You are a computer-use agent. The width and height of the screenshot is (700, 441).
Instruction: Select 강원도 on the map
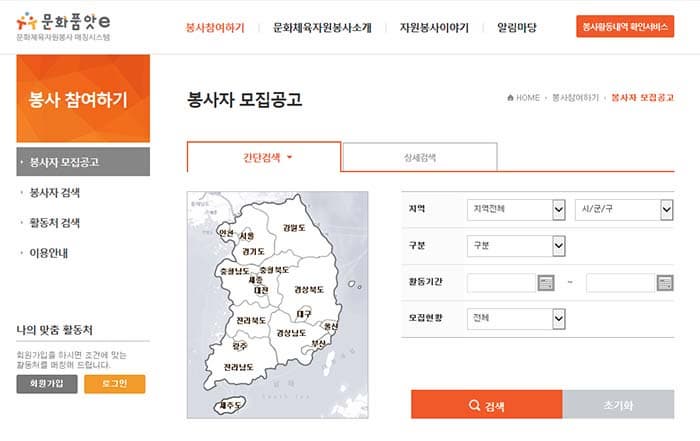pyautogui.click(x=294, y=228)
